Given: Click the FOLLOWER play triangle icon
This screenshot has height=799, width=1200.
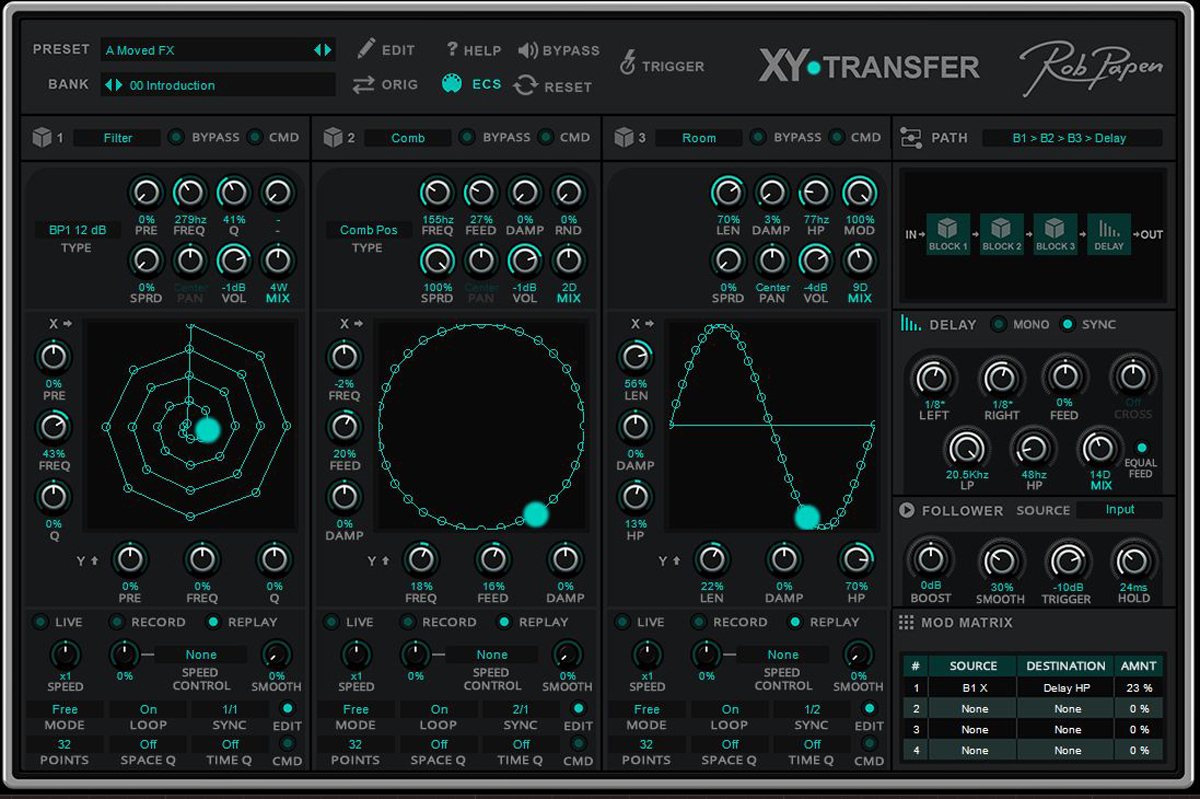Looking at the screenshot, I should tap(907, 510).
